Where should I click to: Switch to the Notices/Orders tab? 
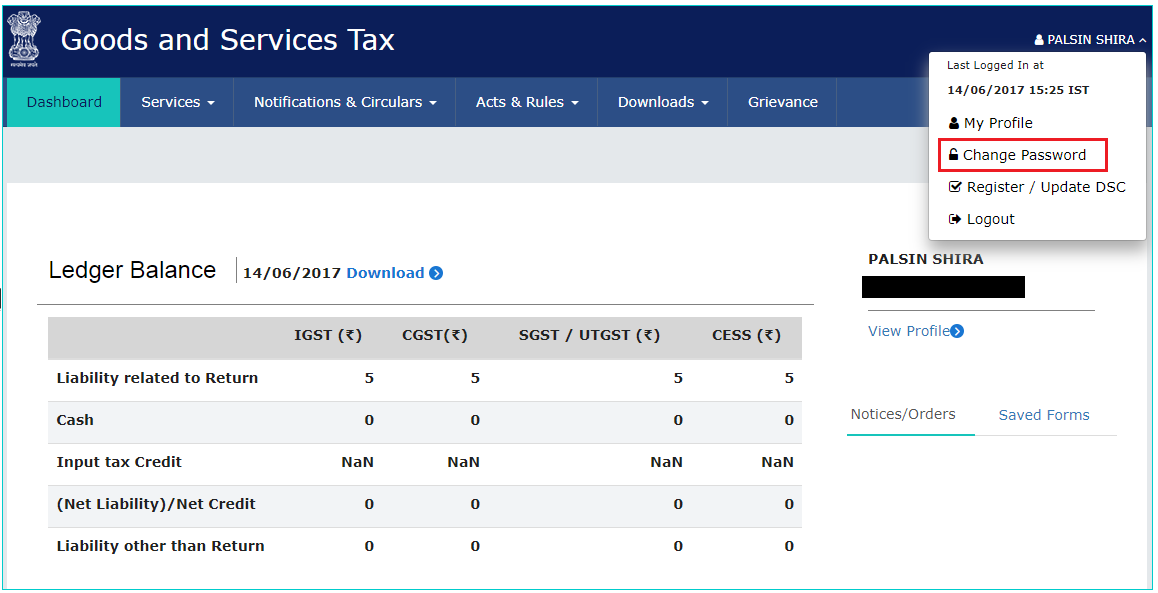(x=903, y=414)
